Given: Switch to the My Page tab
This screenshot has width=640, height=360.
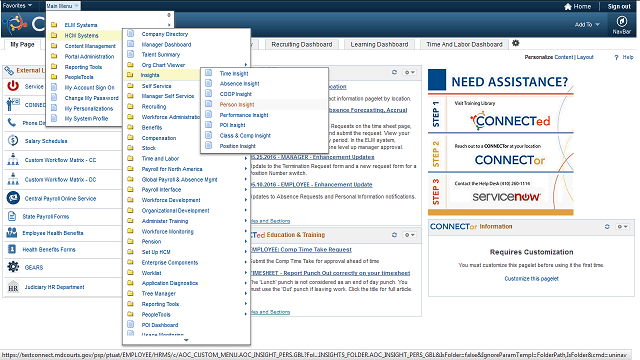Looking at the screenshot, I should [x=22, y=44].
